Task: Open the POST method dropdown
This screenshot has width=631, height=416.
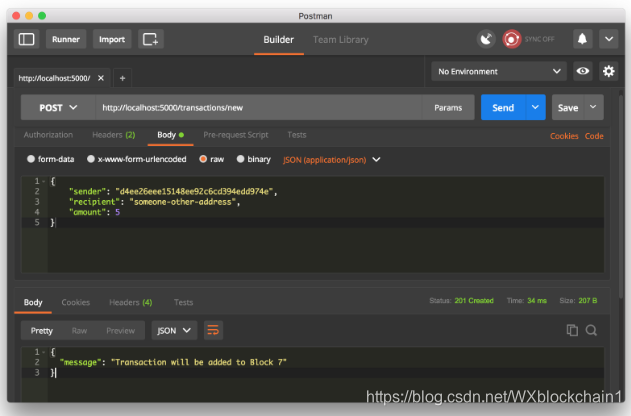Action: (x=58, y=107)
